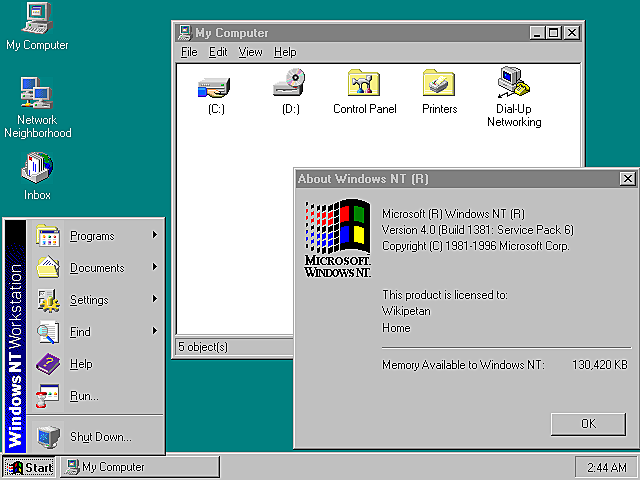Viewport: 640px width, 480px height.
Task: Minimize the My Computer window
Action: (x=537, y=33)
